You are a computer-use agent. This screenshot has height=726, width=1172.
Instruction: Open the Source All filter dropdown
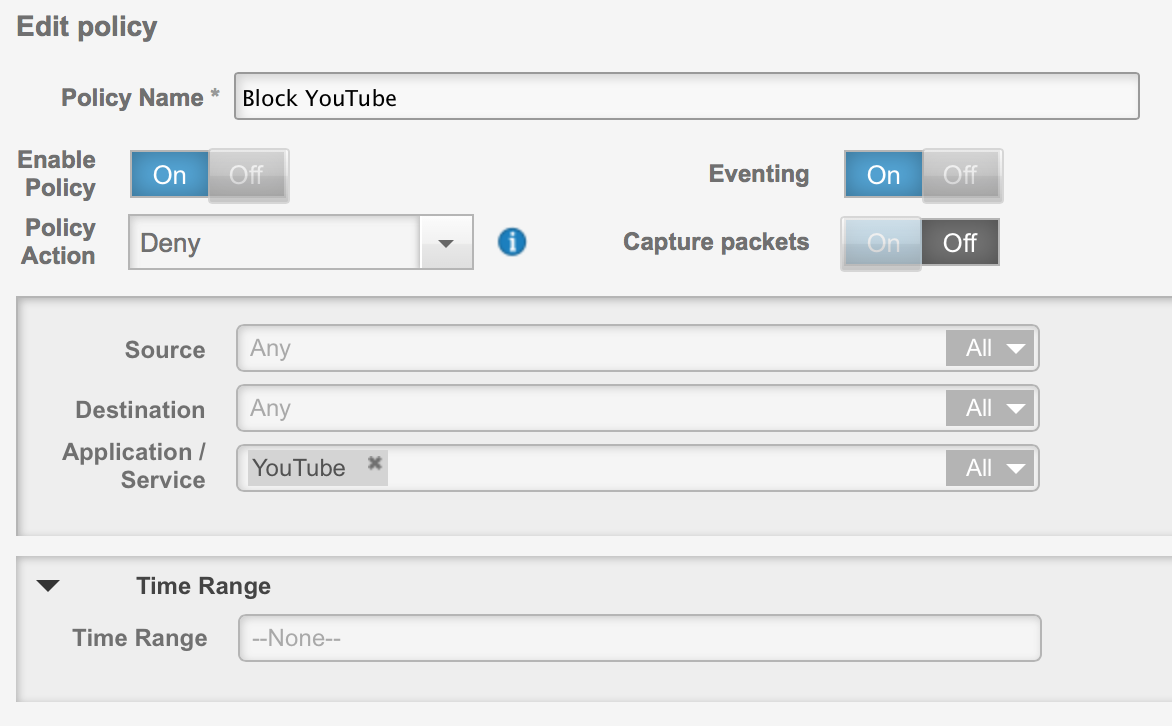pos(989,348)
